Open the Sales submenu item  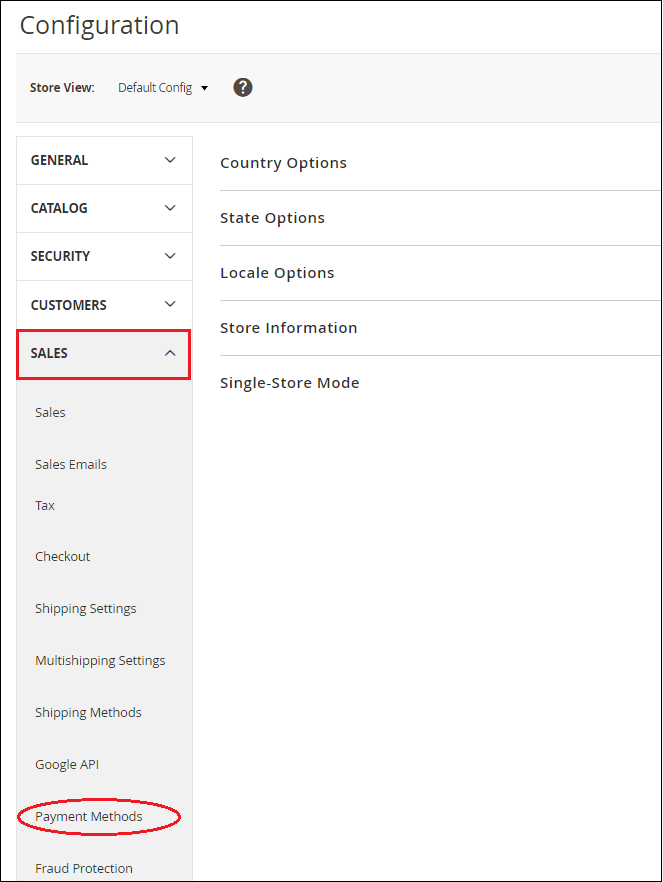(50, 412)
